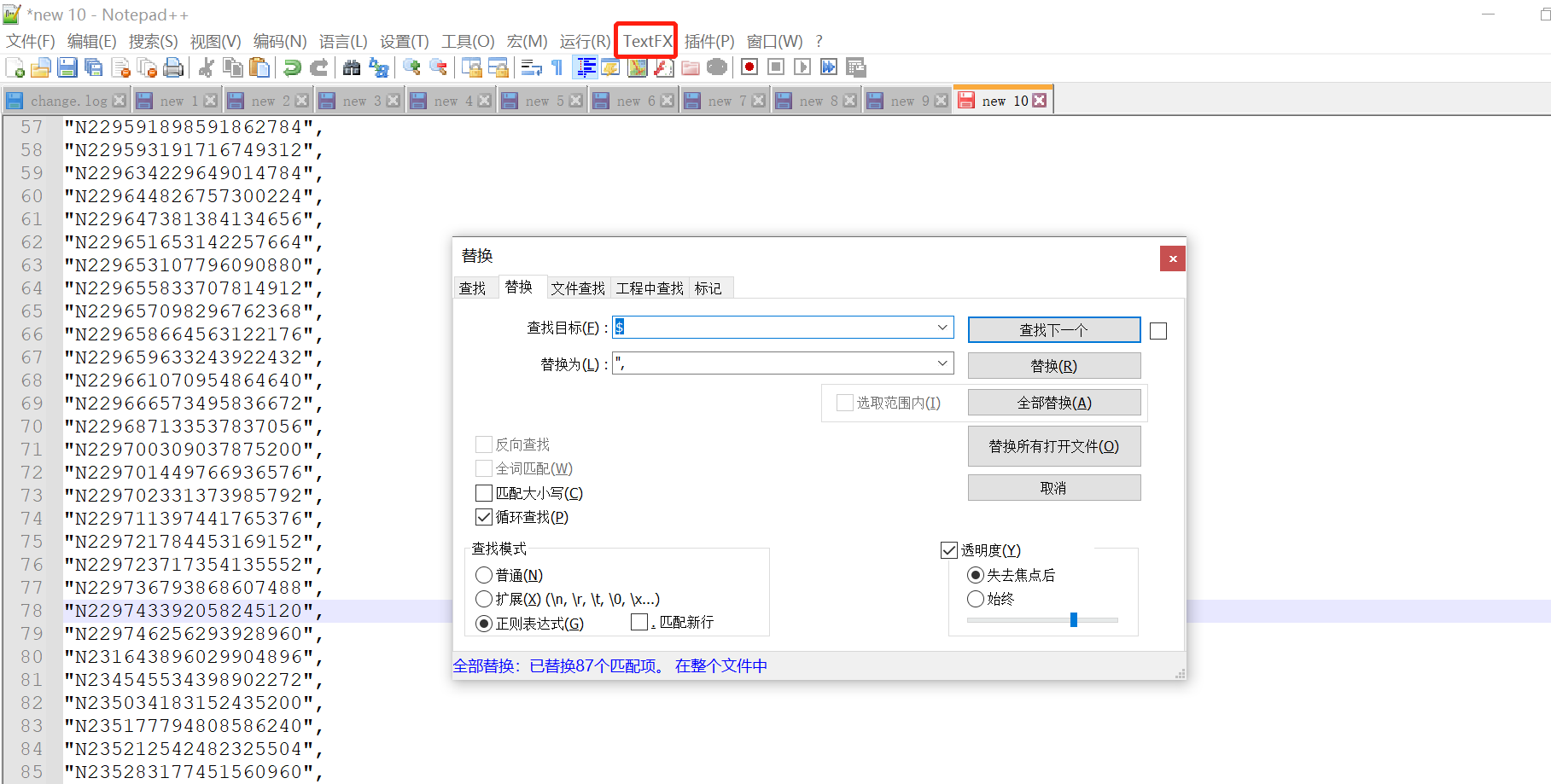Click the Open file toolbar icon

(x=41, y=67)
